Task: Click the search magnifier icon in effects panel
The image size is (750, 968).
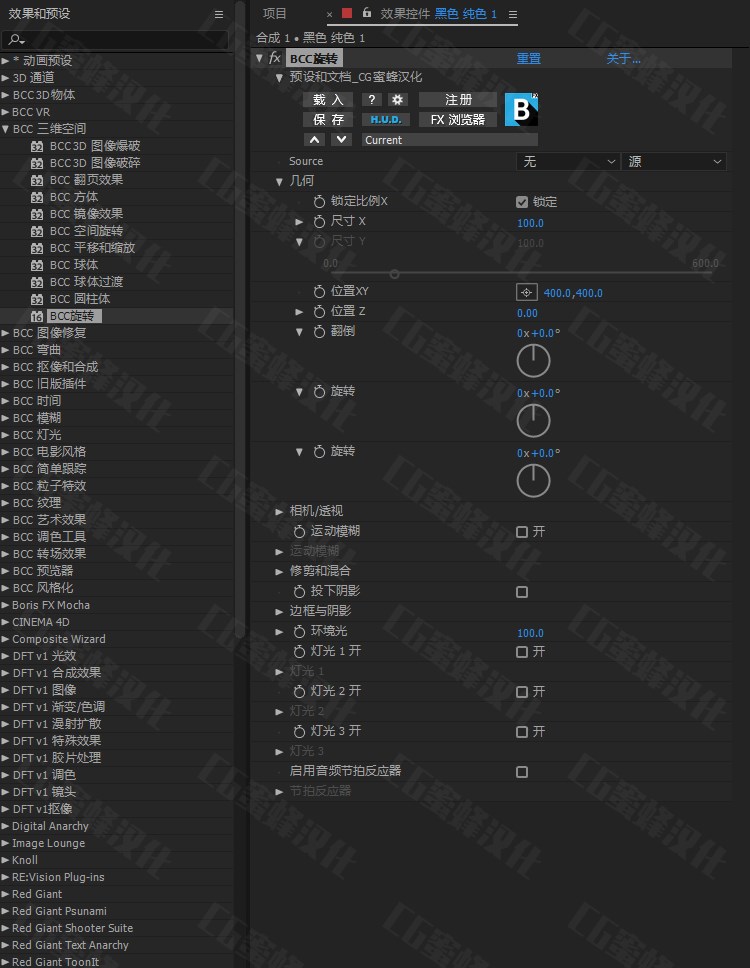Action: pos(16,40)
